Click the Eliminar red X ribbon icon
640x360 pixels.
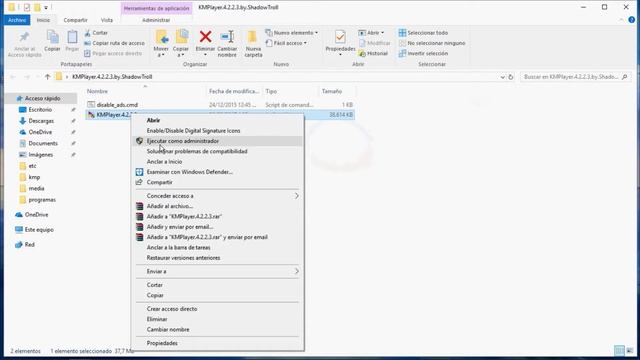click(205, 37)
